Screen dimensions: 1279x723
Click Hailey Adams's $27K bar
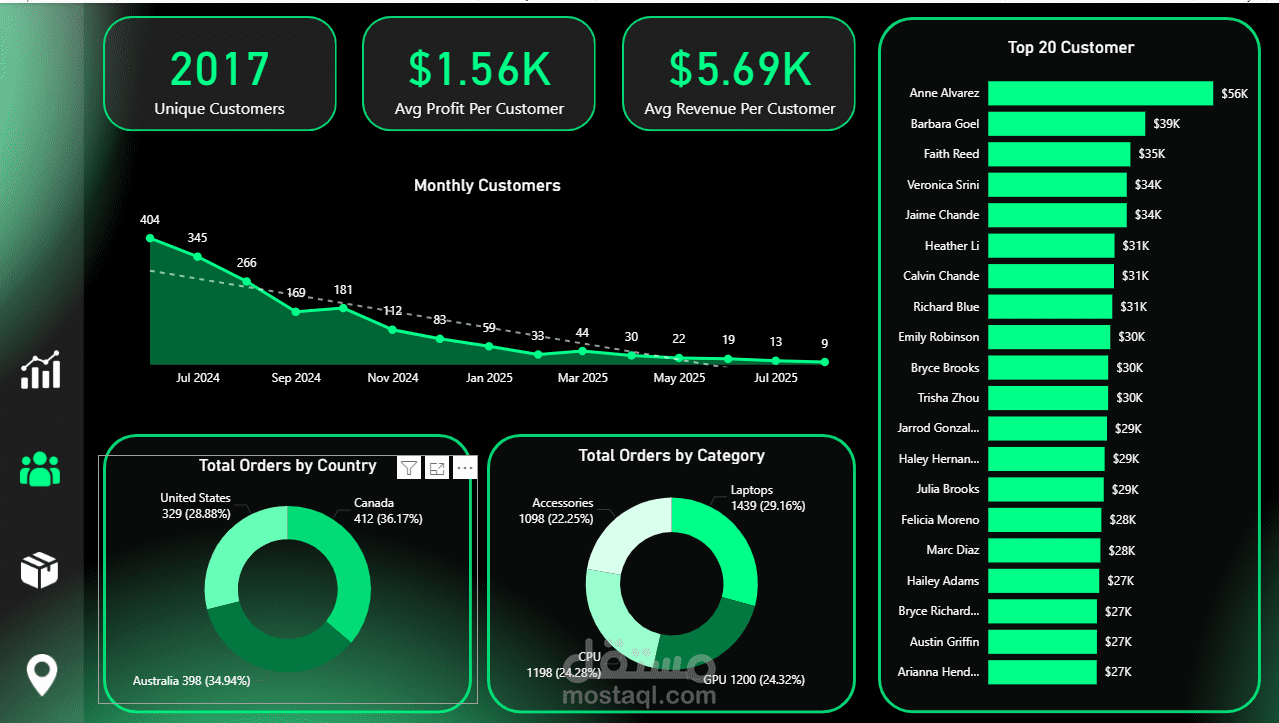pyautogui.click(x=1043, y=581)
